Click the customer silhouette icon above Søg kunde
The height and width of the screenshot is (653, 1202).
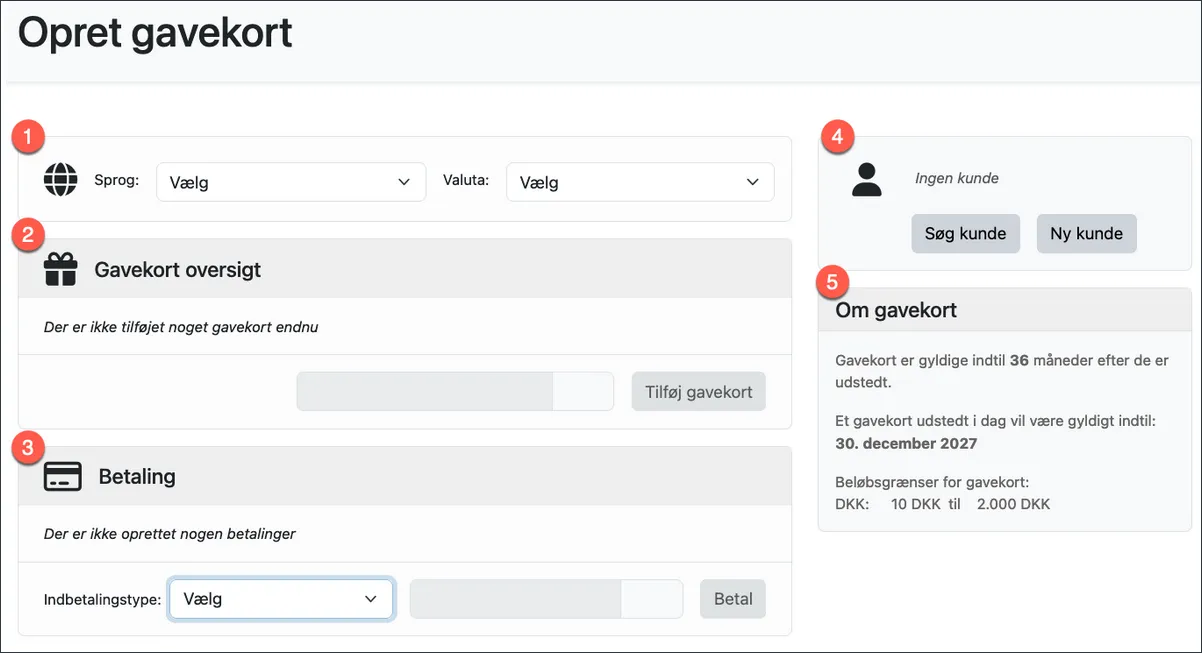pos(868,181)
